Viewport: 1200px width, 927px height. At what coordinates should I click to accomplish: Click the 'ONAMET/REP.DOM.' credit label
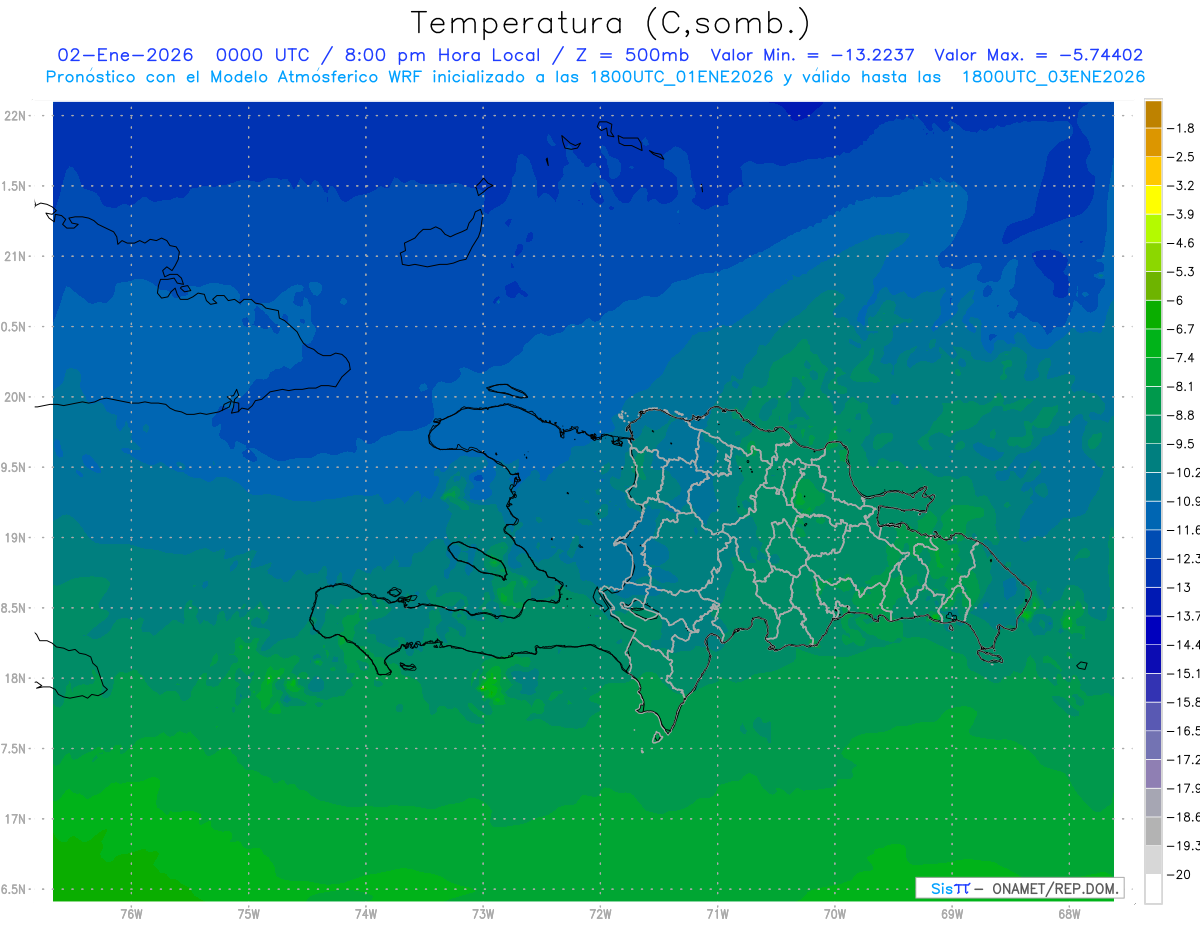1056,888
